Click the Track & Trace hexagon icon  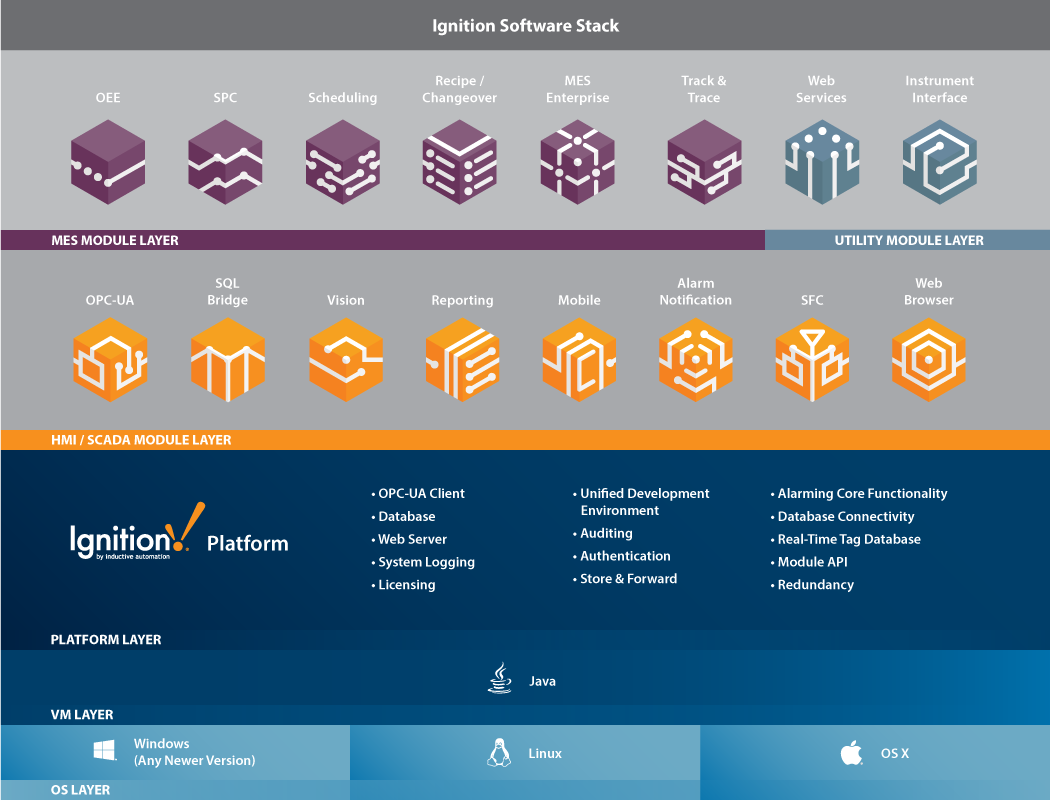click(x=704, y=162)
